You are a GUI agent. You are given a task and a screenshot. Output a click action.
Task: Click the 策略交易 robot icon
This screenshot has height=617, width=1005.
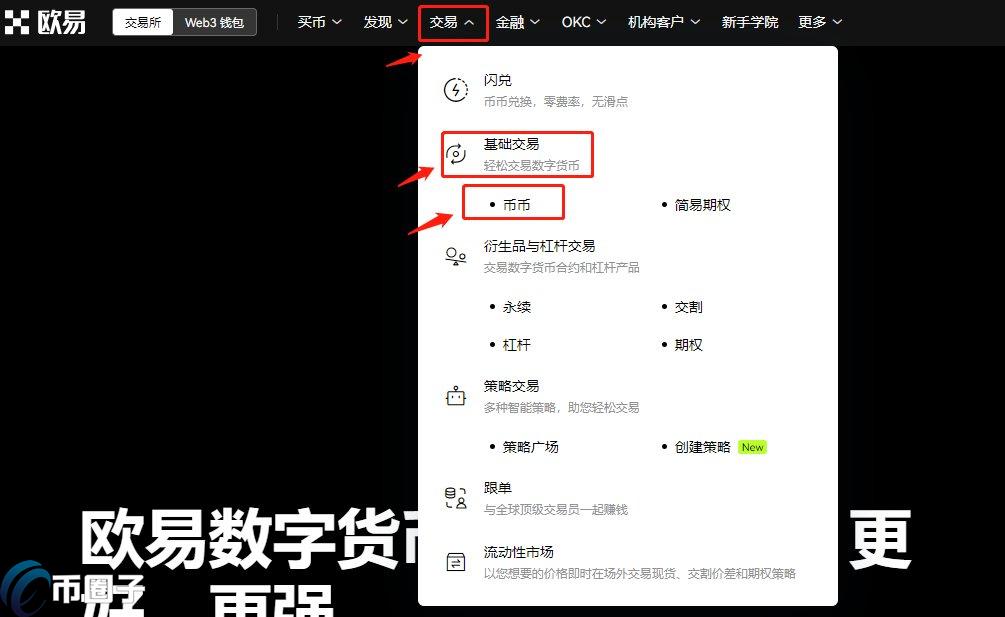455,396
